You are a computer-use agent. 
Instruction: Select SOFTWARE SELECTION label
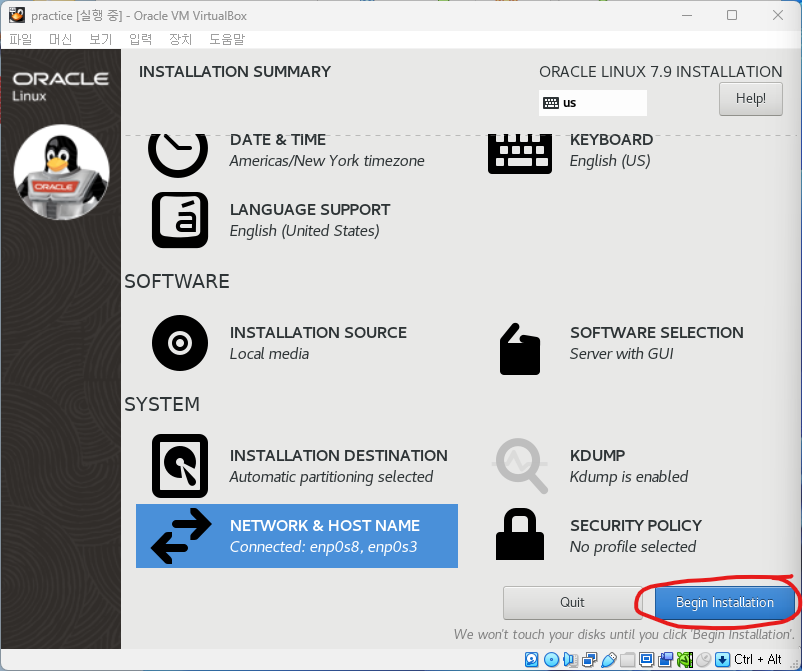pos(657,332)
